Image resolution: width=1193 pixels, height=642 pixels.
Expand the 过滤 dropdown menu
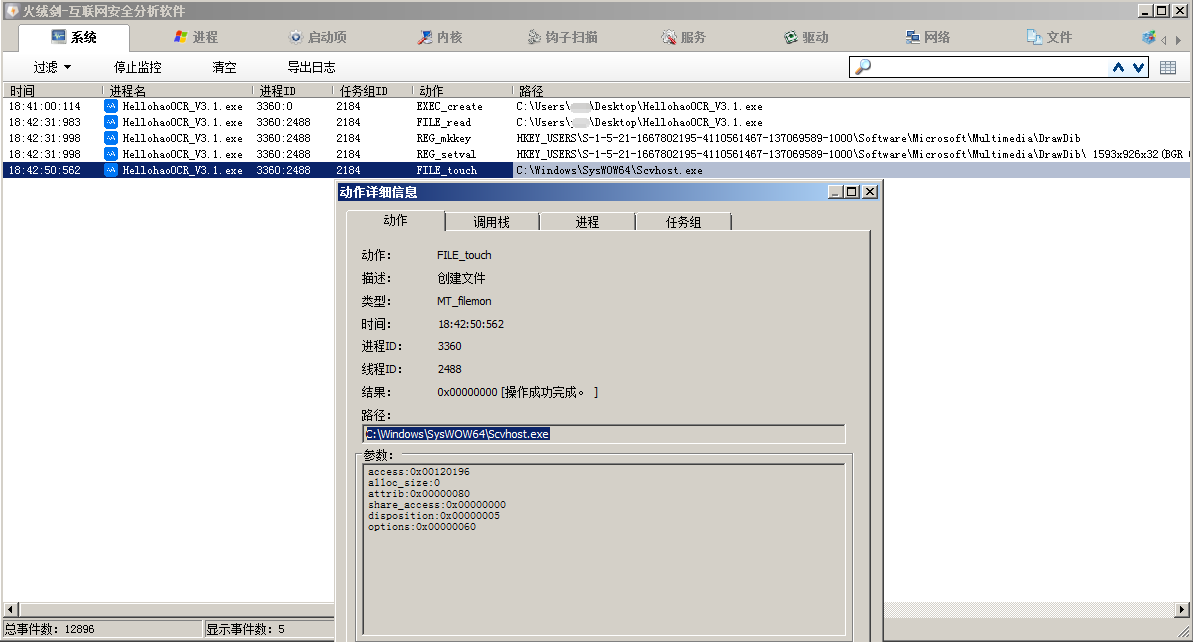coord(52,68)
